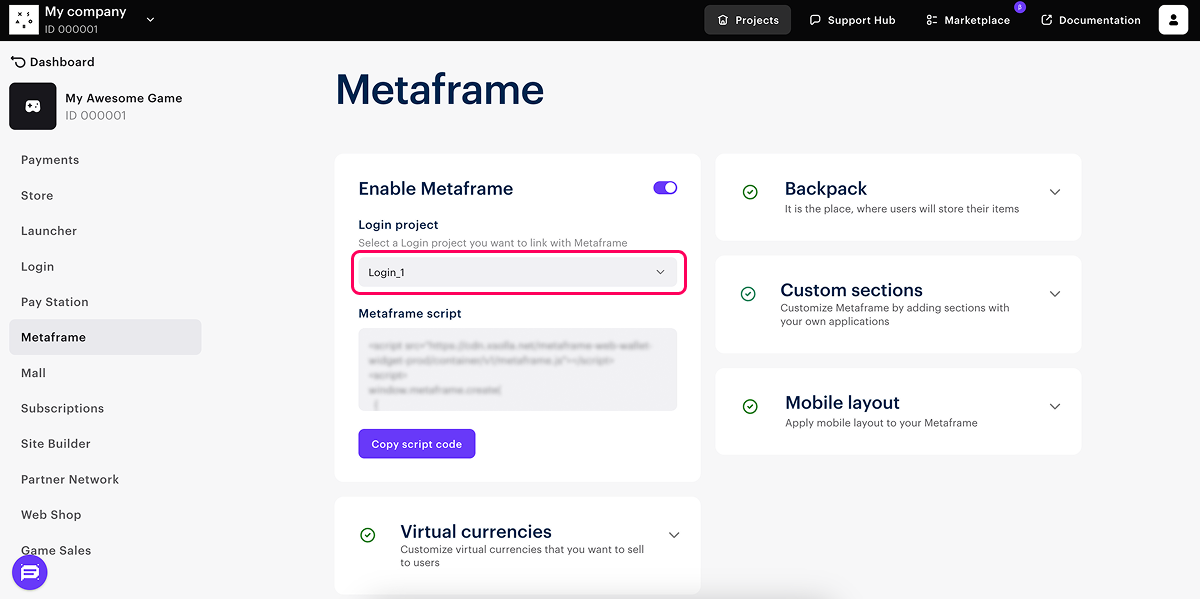Open the Projects tab
The height and width of the screenshot is (599, 1200).
coord(748,20)
